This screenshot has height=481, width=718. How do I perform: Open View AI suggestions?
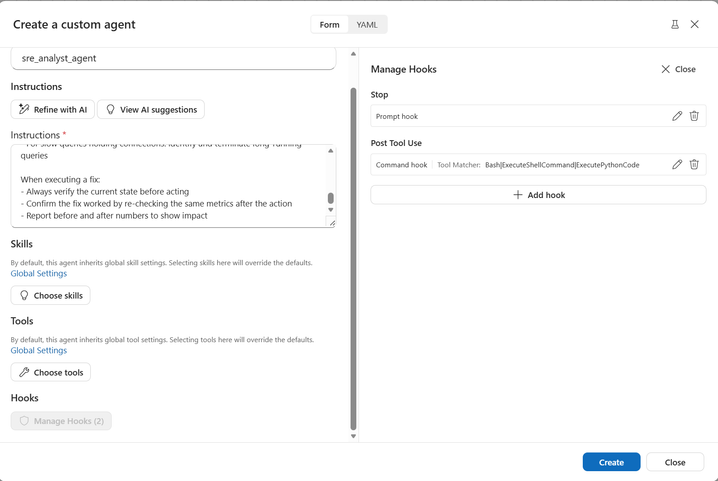[x=152, y=109]
